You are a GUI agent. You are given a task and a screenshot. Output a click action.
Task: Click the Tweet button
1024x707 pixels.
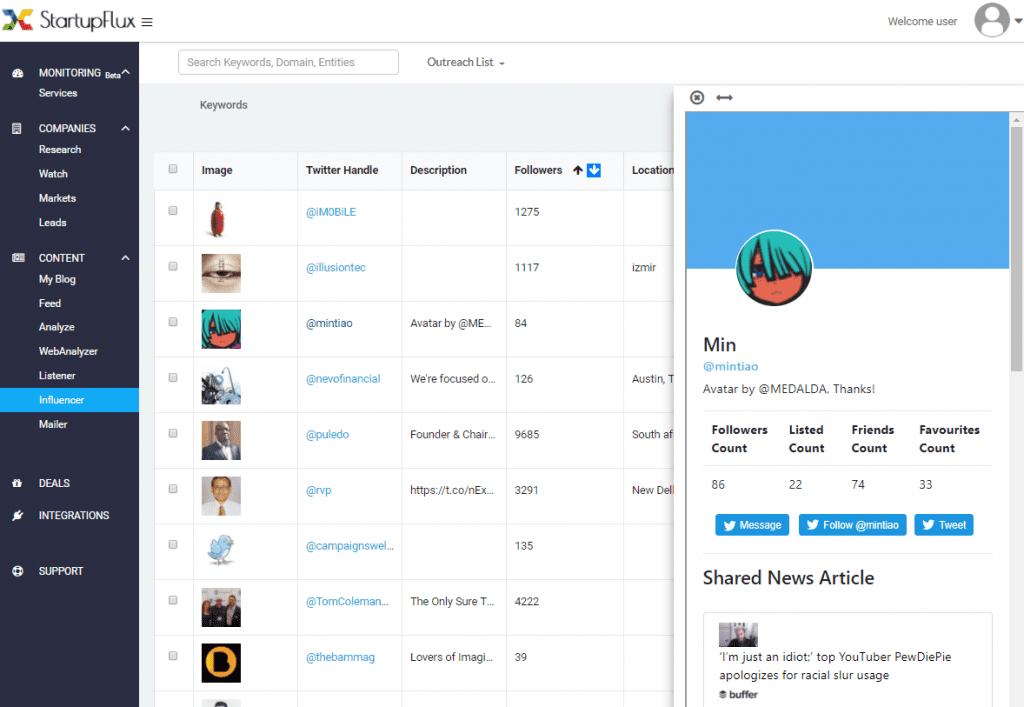[x=944, y=525]
